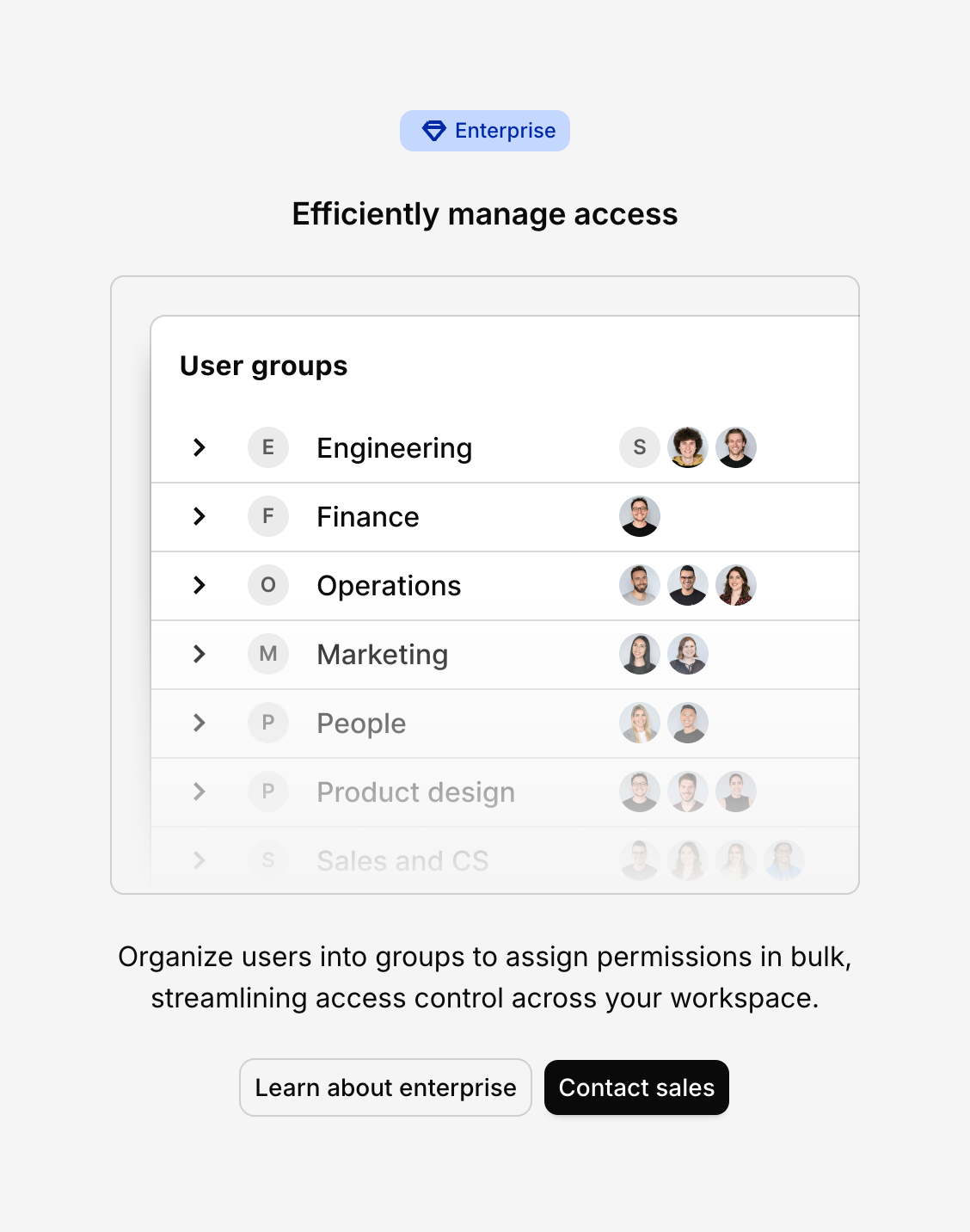Expand the Finance group chevron
Image resolution: width=970 pixels, height=1232 pixels.
(x=200, y=516)
